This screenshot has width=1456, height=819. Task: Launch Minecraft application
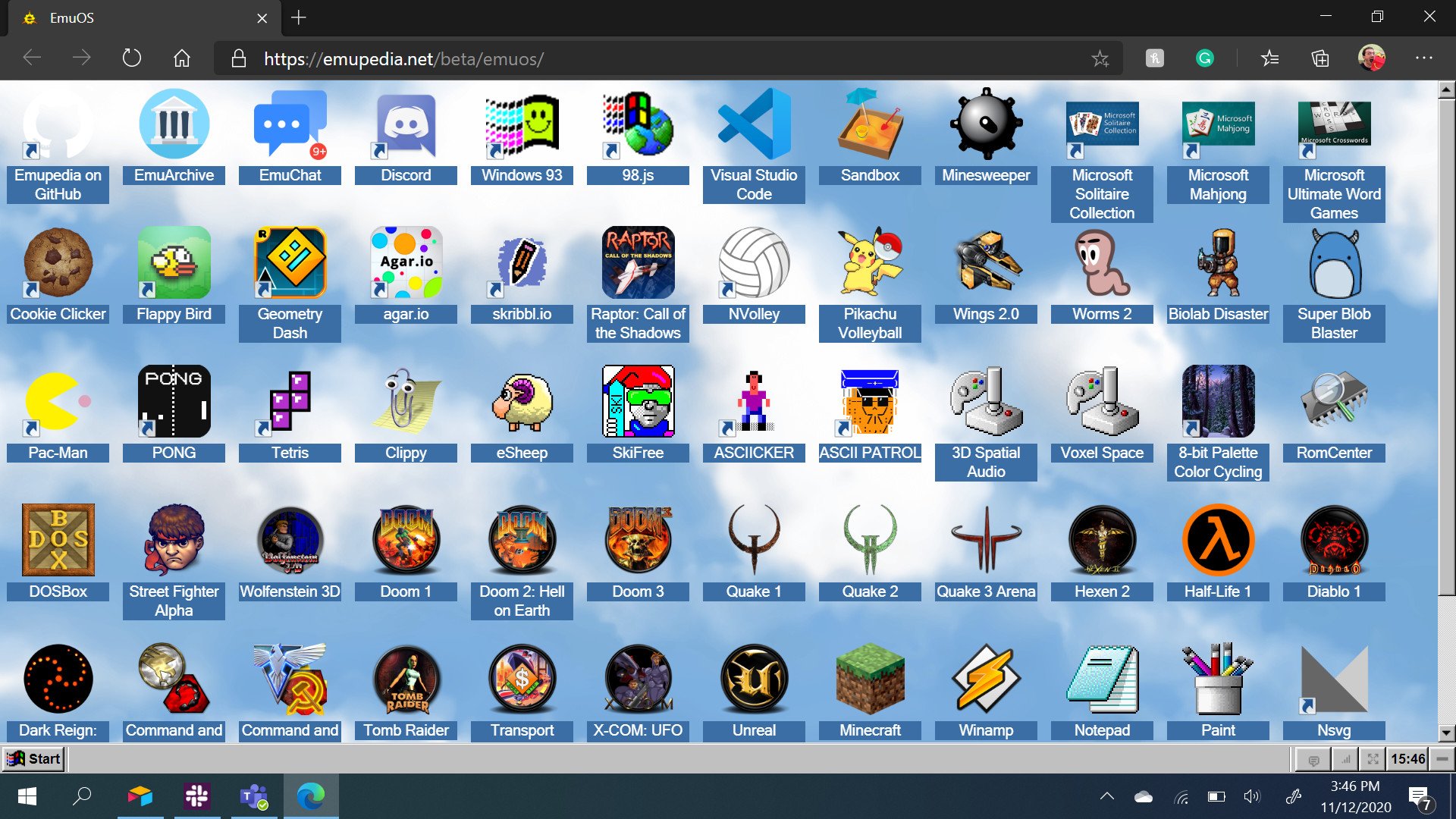point(869,684)
